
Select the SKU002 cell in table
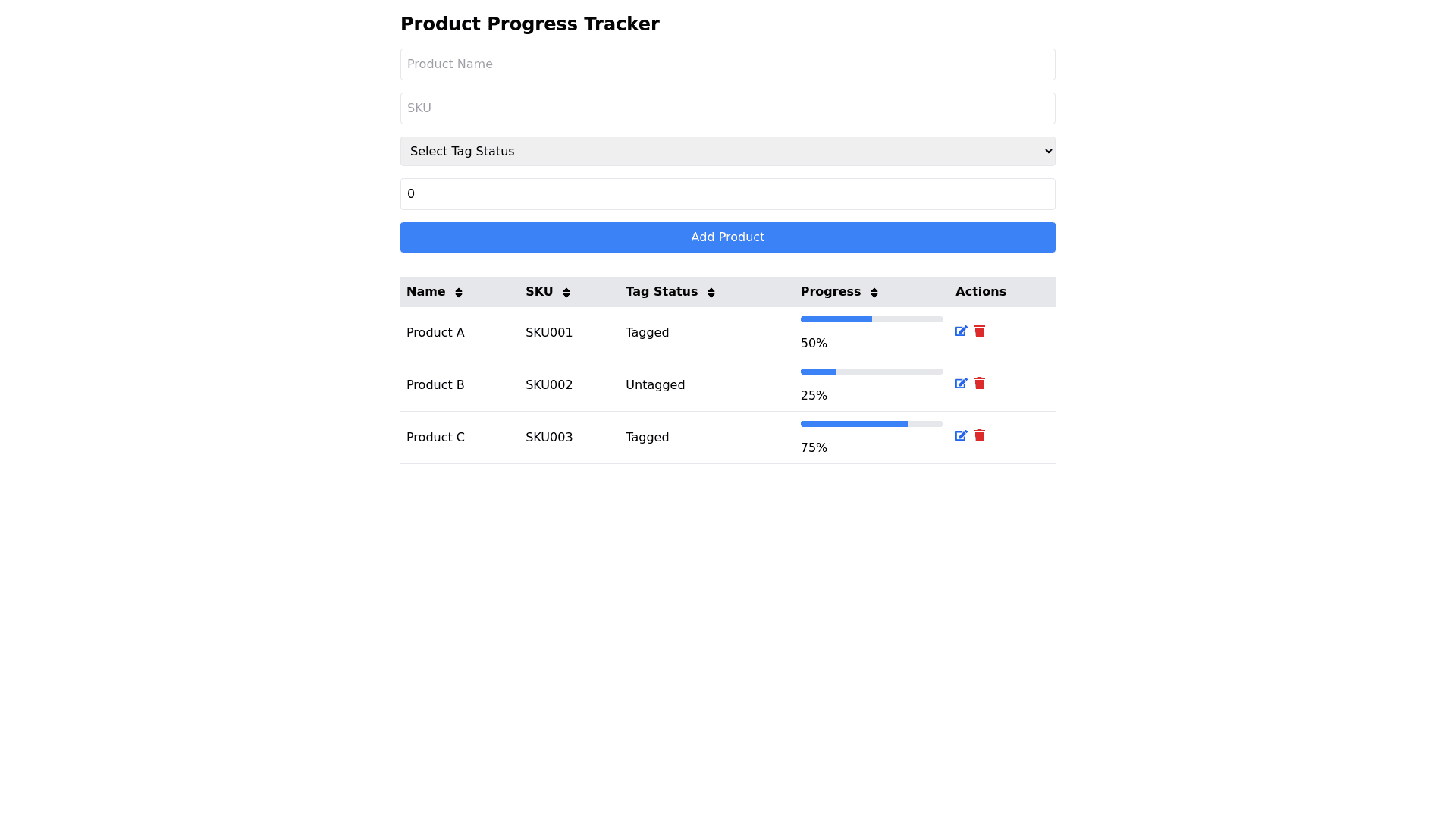tap(549, 385)
